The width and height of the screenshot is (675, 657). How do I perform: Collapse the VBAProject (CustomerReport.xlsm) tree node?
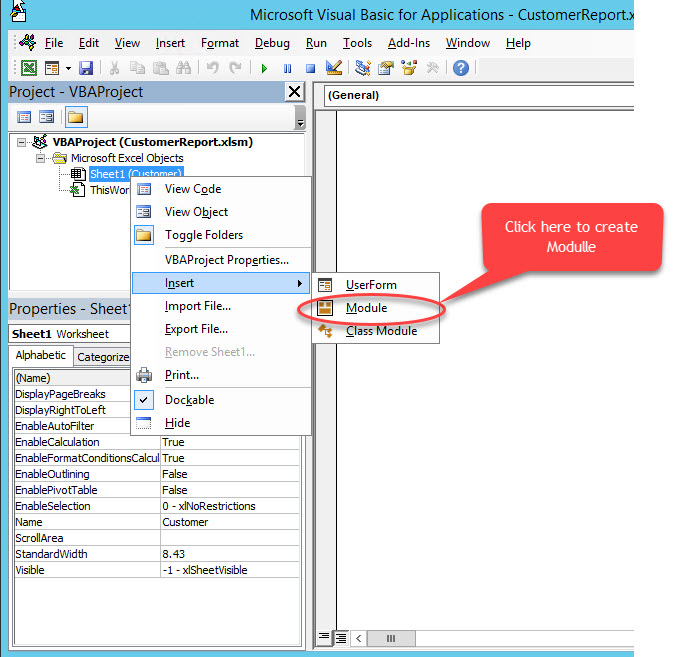[x=21, y=142]
